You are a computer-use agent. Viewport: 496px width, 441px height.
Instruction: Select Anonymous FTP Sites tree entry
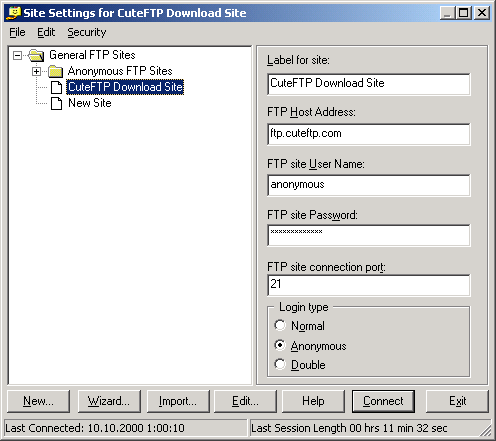[x=120, y=71]
